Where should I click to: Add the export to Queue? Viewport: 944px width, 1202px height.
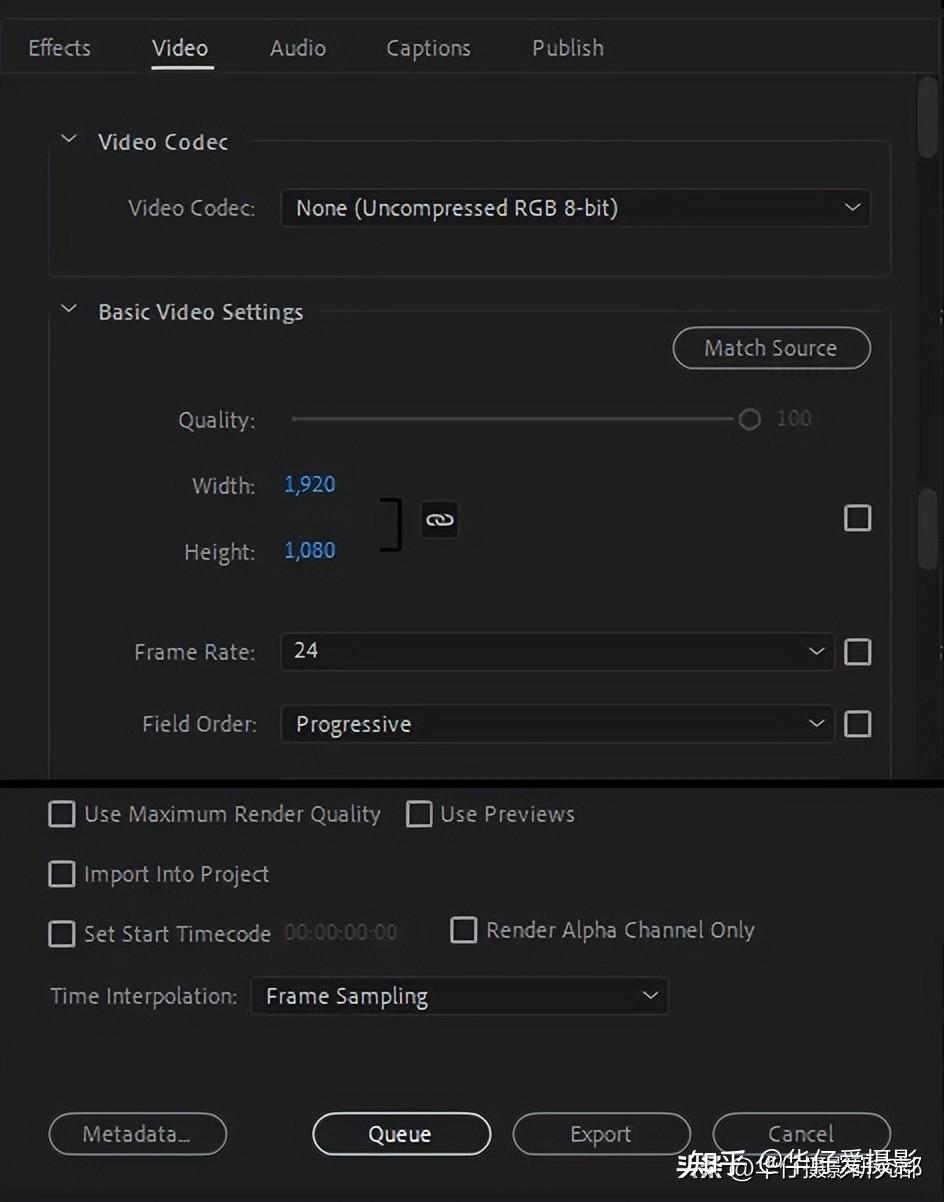click(401, 1134)
